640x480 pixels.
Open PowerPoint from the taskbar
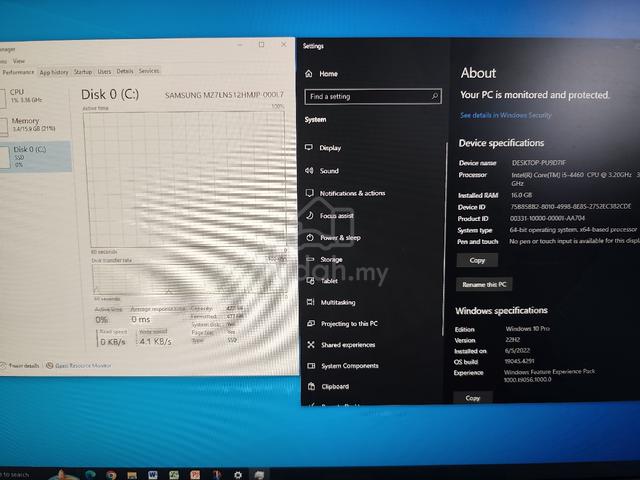195,475
